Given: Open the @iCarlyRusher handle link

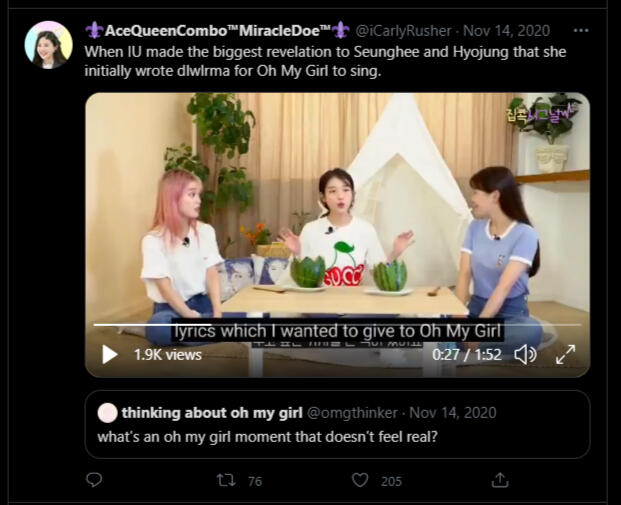Looking at the screenshot, I should pos(403,30).
